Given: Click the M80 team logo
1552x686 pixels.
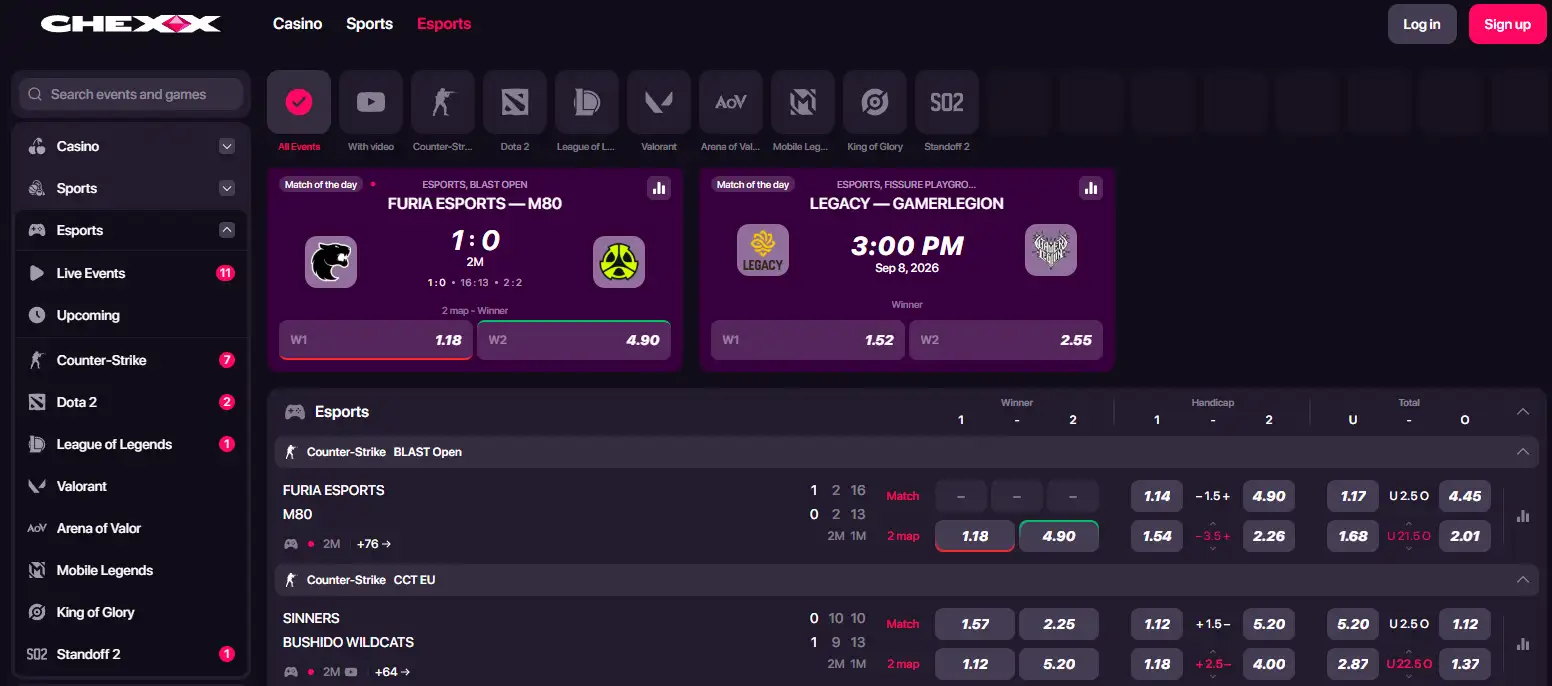Looking at the screenshot, I should pos(619,262).
